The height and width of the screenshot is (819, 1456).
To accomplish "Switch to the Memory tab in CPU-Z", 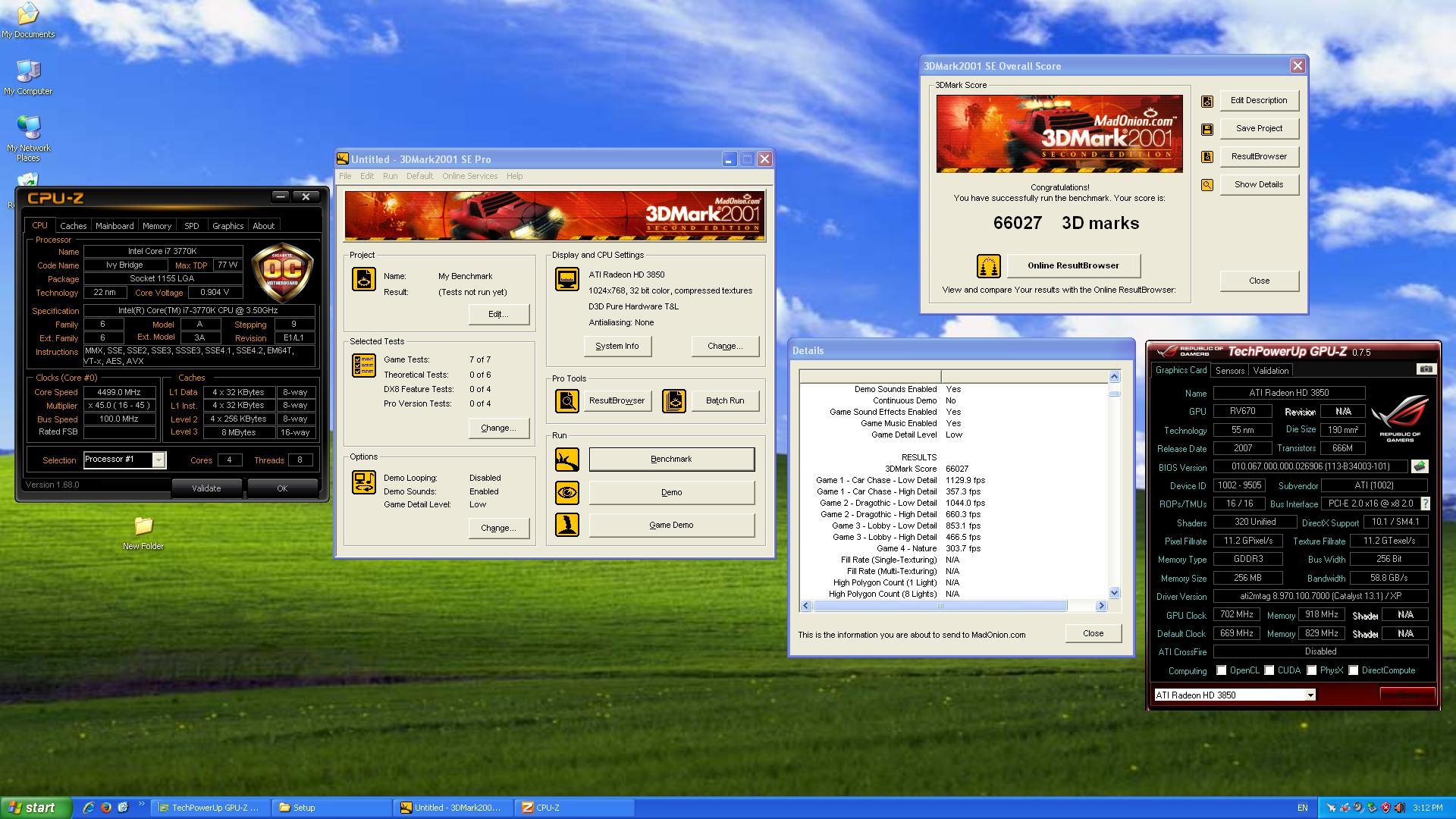I will coord(157,226).
